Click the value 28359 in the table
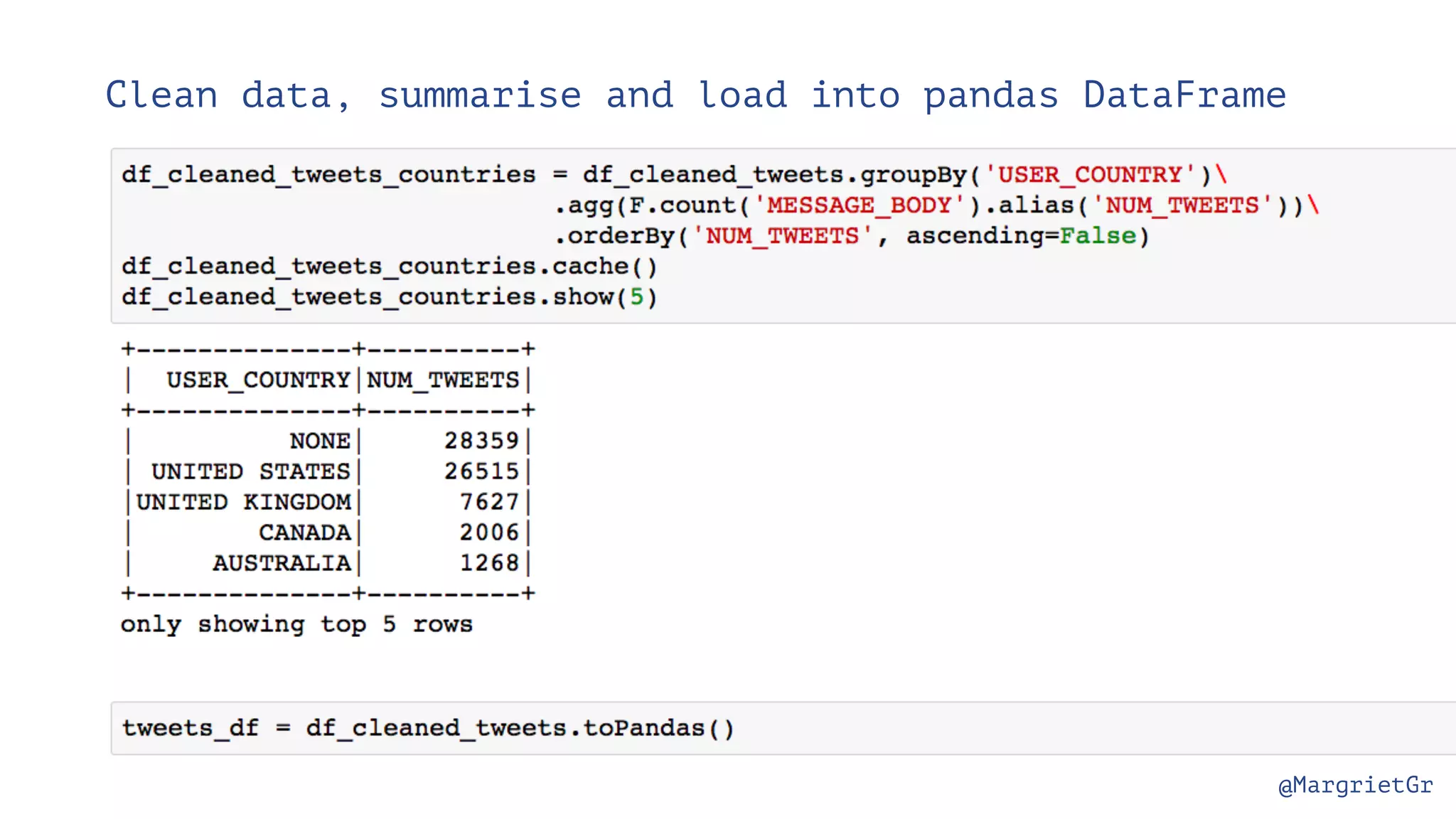This screenshot has height=819, width=1456. [x=481, y=441]
